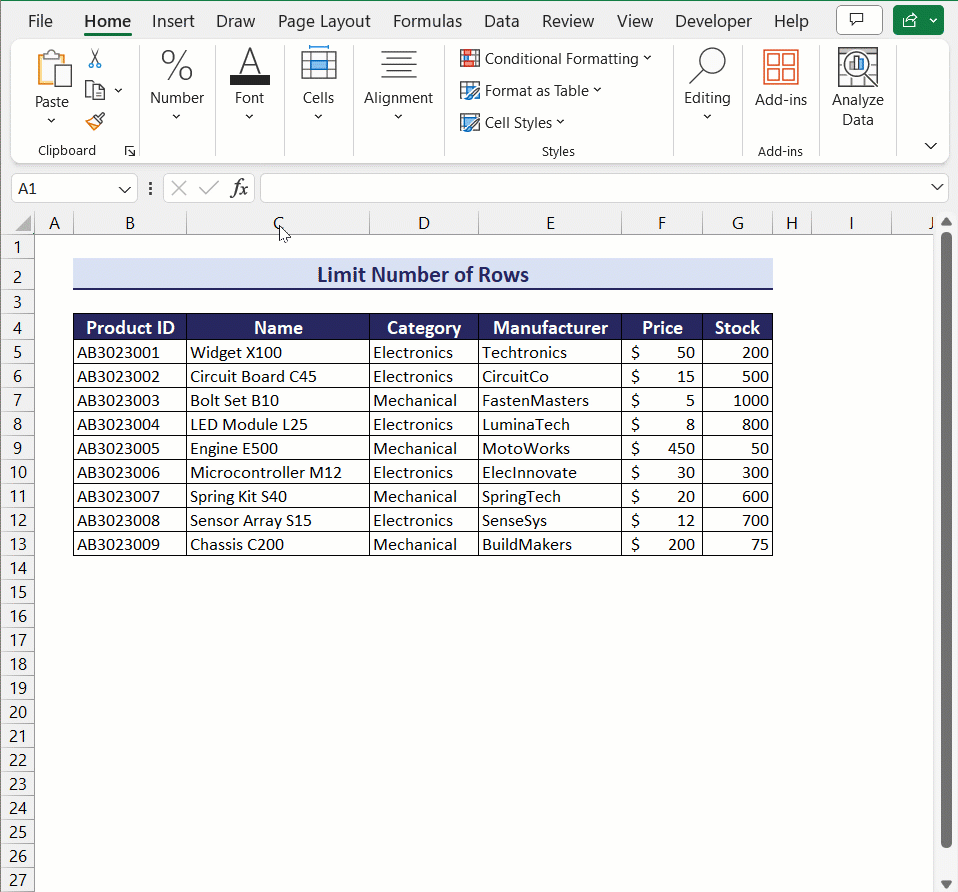Screen dimensions: 958x892
Task: Click the Enter checkmark in formula bar
Action: pos(209,188)
